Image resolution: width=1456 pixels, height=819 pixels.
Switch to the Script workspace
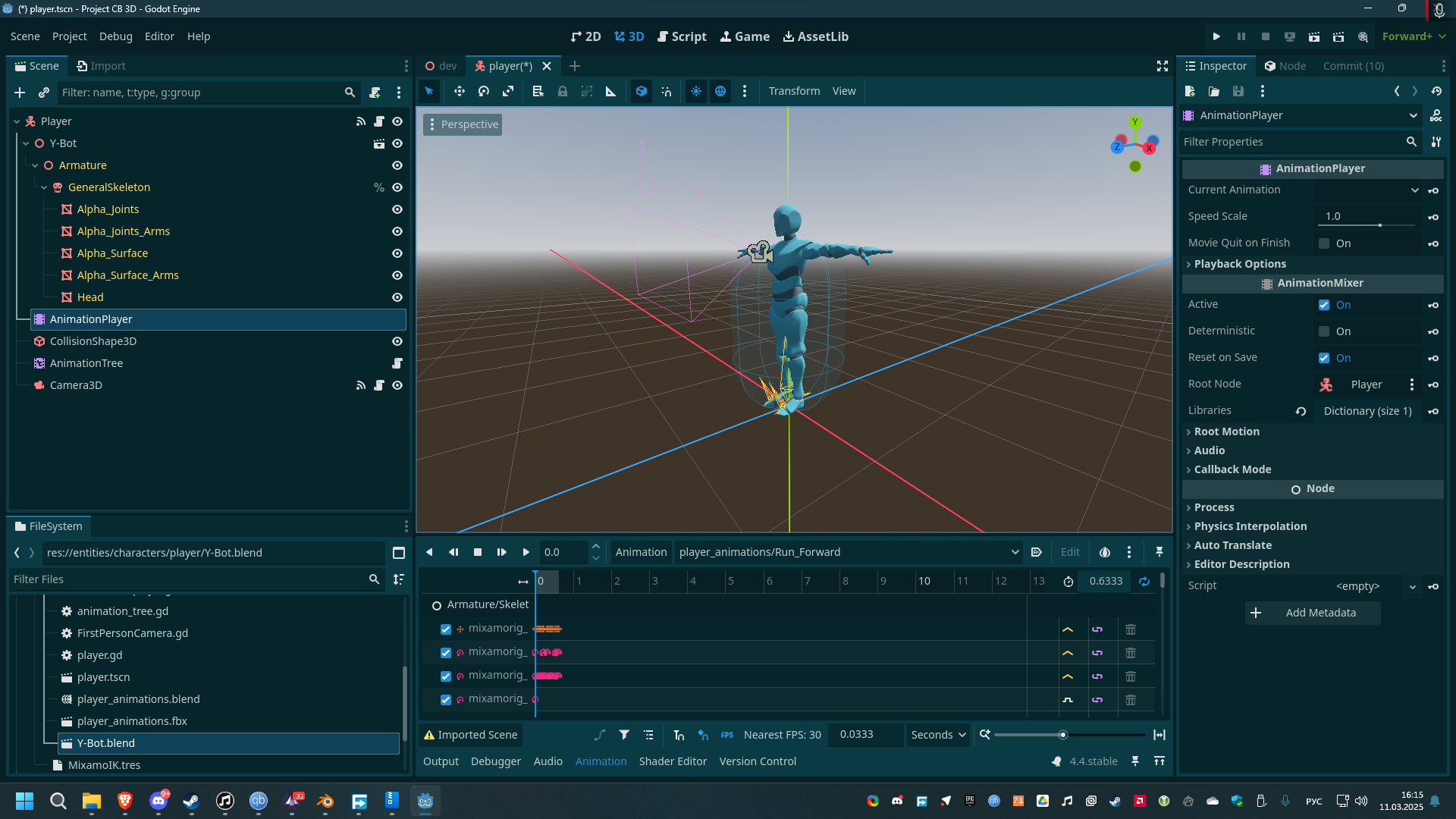pyautogui.click(x=682, y=36)
